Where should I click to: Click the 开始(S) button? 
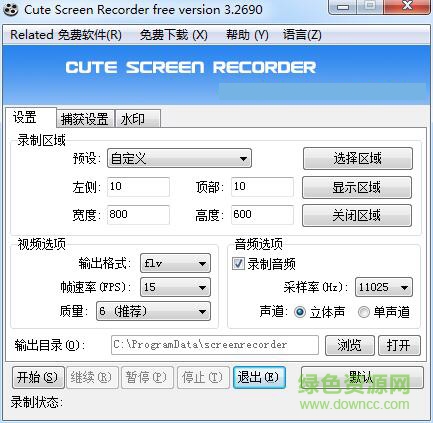(x=38, y=377)
